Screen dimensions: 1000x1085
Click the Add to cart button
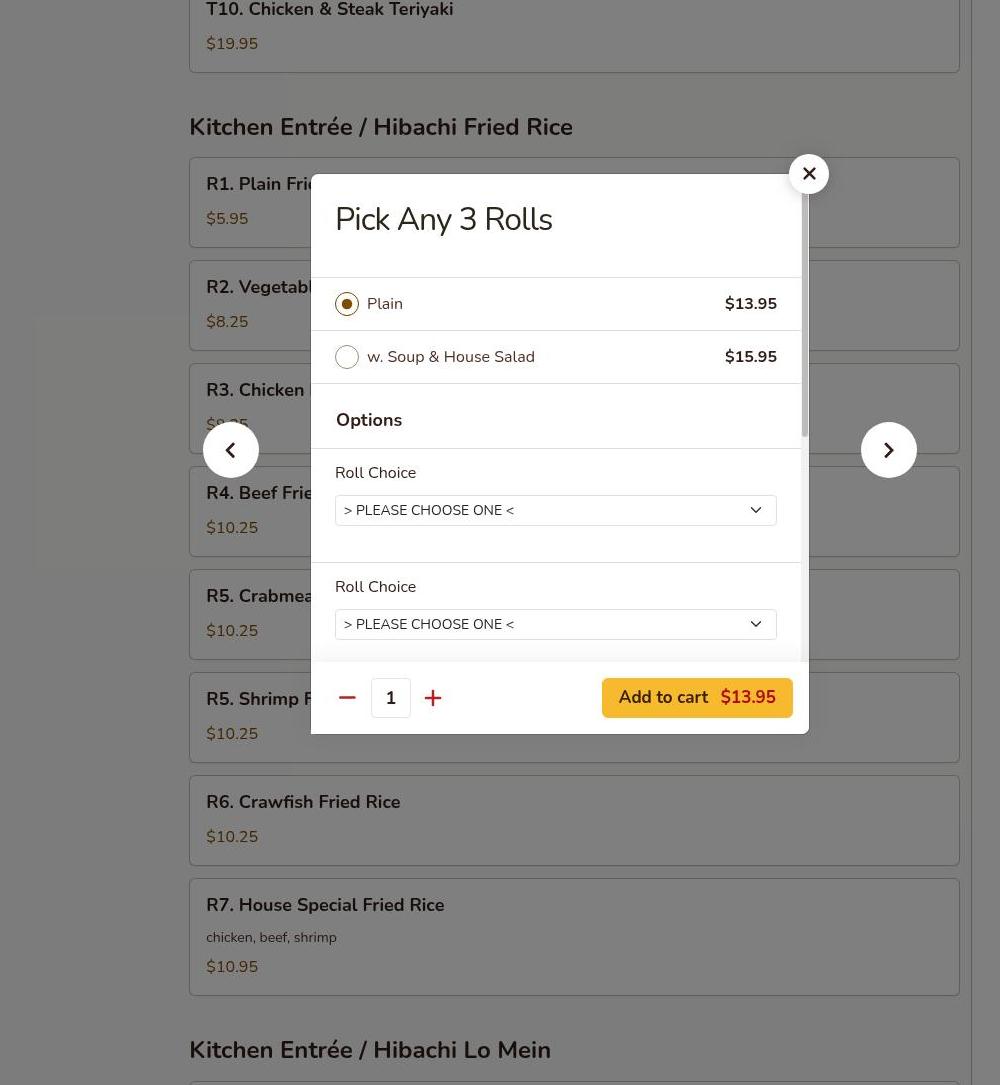(697, 698)
